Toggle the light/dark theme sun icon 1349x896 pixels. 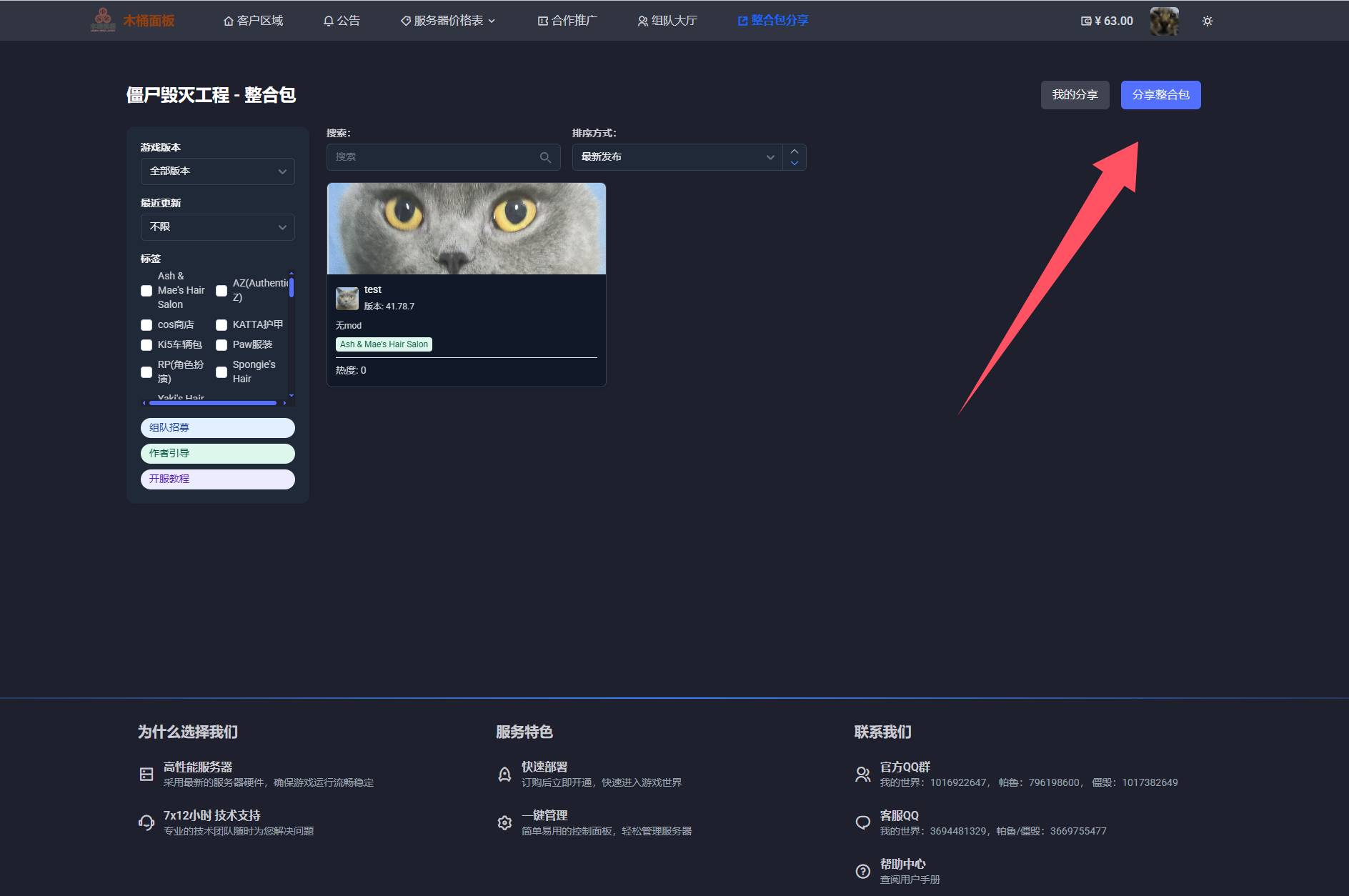point(1208,21)
